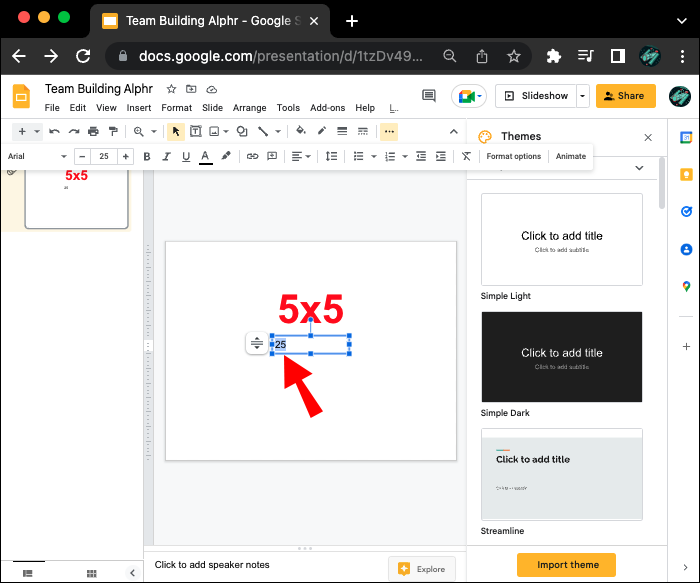Toggle Bold formatting
This screenshot has height=583, width=700.
pyautogui.click(x=146, y=156)
